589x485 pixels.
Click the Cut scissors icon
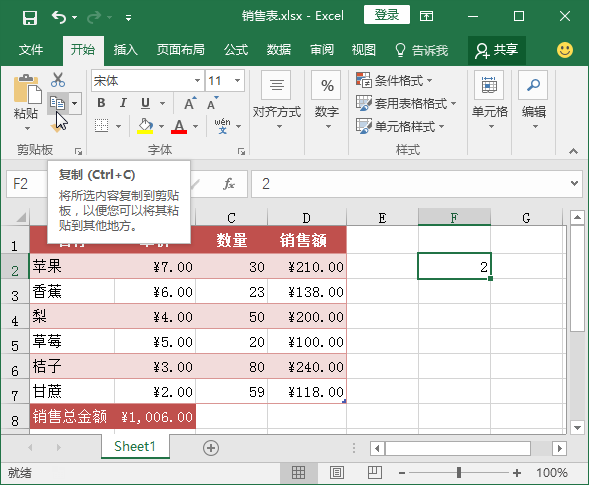point(58,80)
